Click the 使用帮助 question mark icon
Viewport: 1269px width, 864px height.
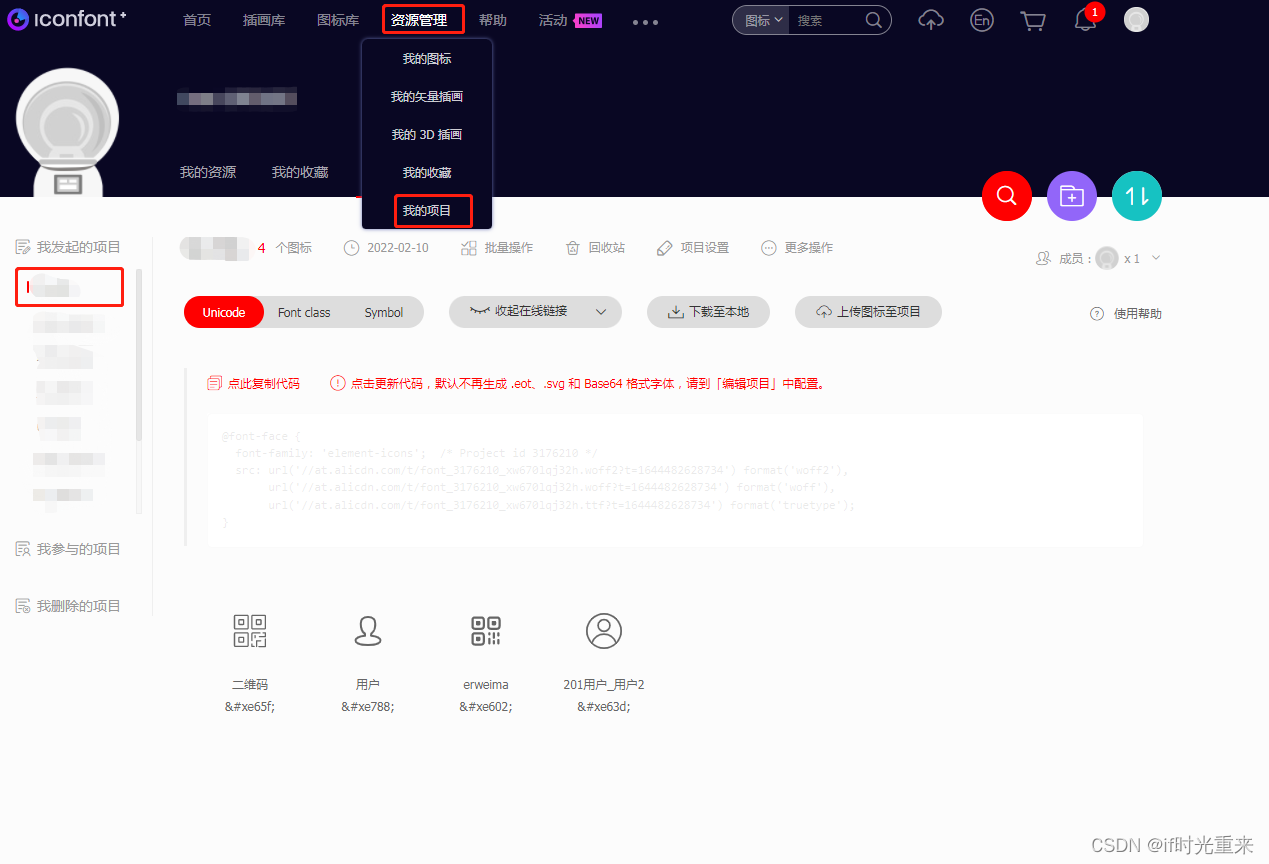(x=1097, y=314)
